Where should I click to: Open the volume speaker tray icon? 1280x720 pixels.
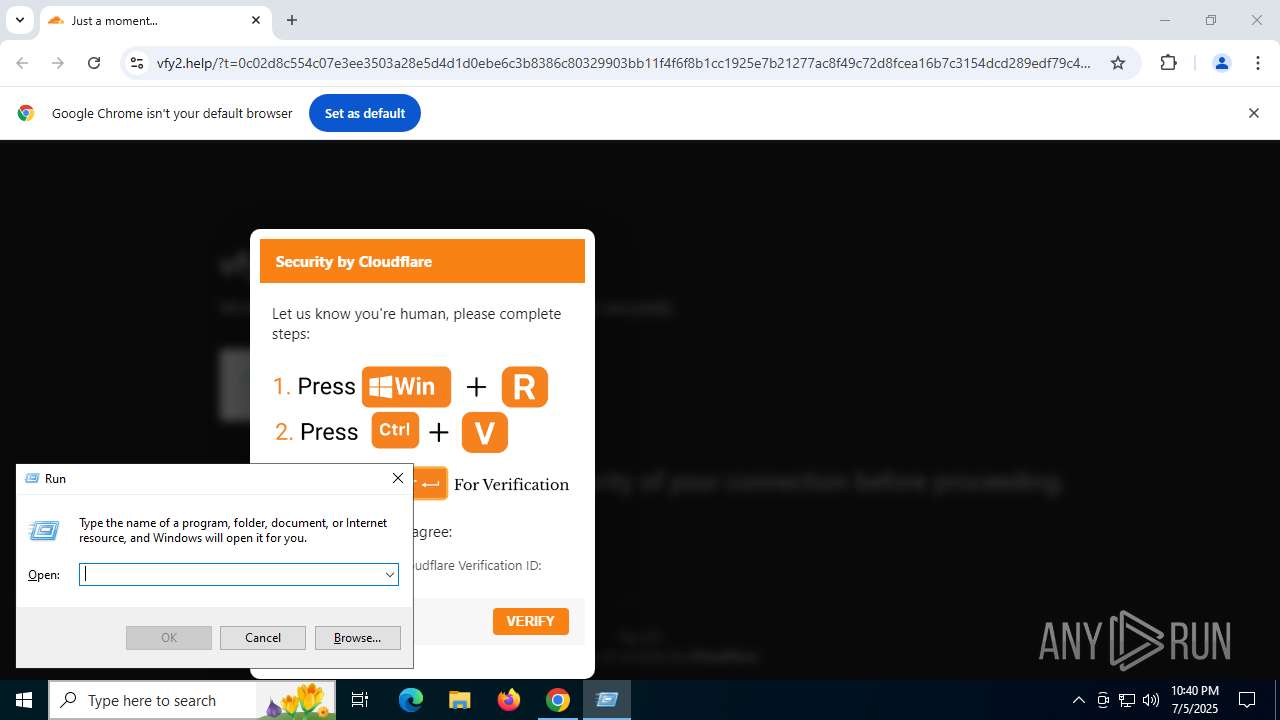[1151, 700]
